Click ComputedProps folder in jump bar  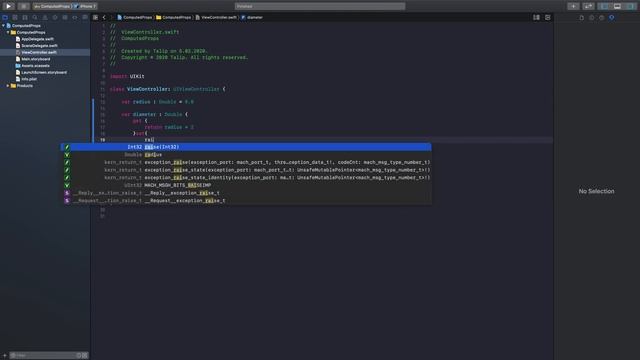[173, 18]
